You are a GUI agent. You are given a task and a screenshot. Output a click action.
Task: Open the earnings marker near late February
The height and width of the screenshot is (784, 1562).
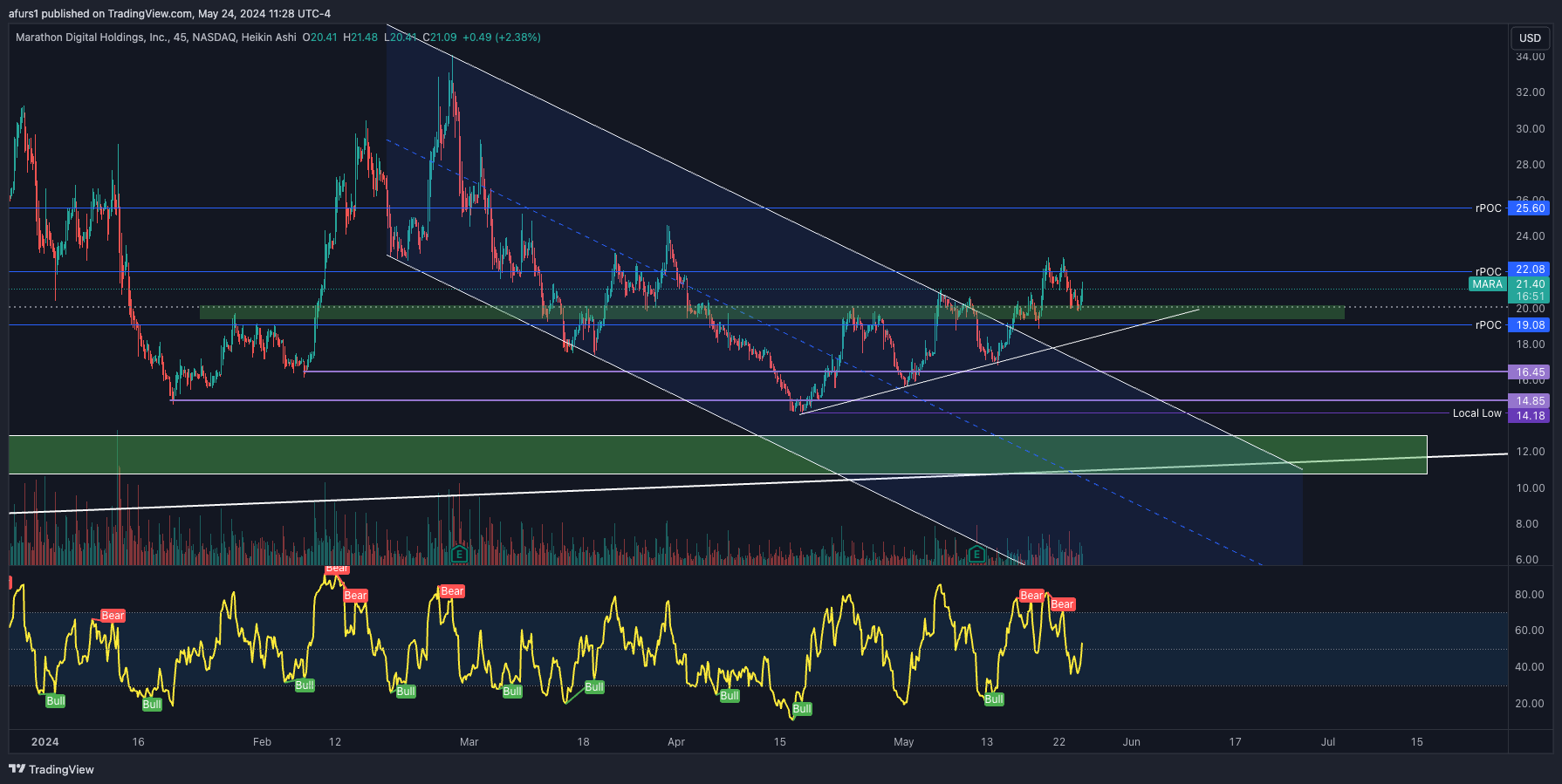pyautogui.click(x=459, y=554)
